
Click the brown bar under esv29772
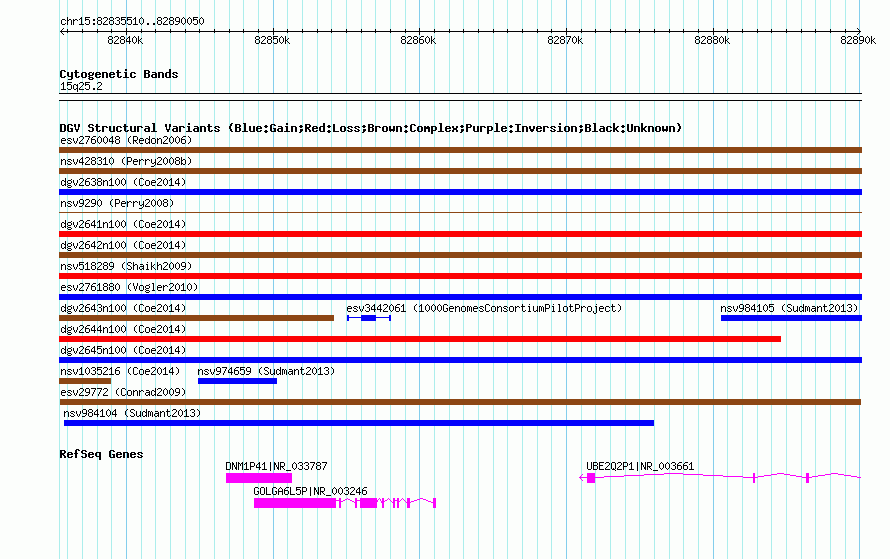tap(460, 402)
